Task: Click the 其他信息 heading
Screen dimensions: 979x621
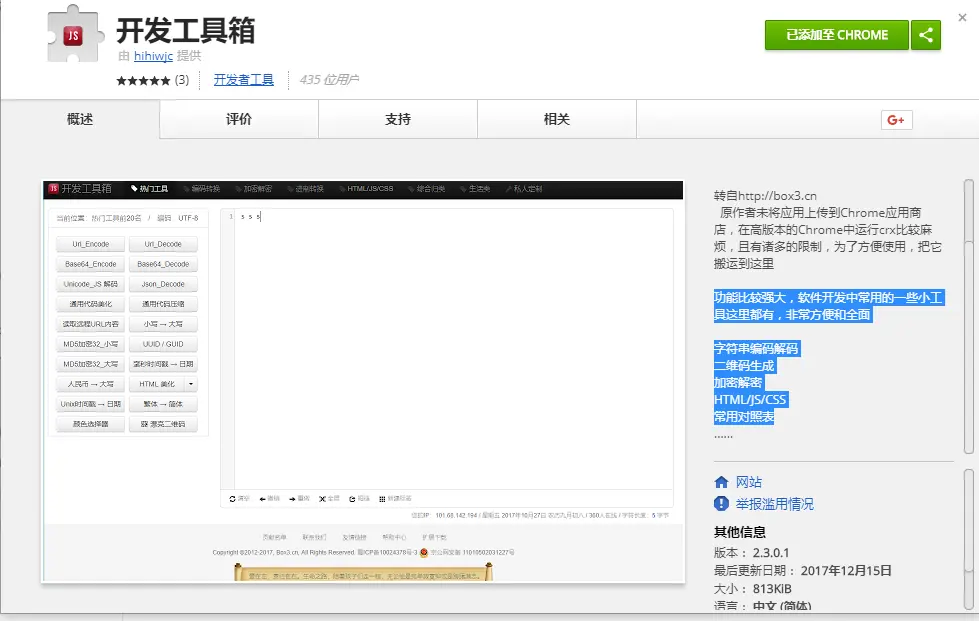Action: (x=740, y=532)
